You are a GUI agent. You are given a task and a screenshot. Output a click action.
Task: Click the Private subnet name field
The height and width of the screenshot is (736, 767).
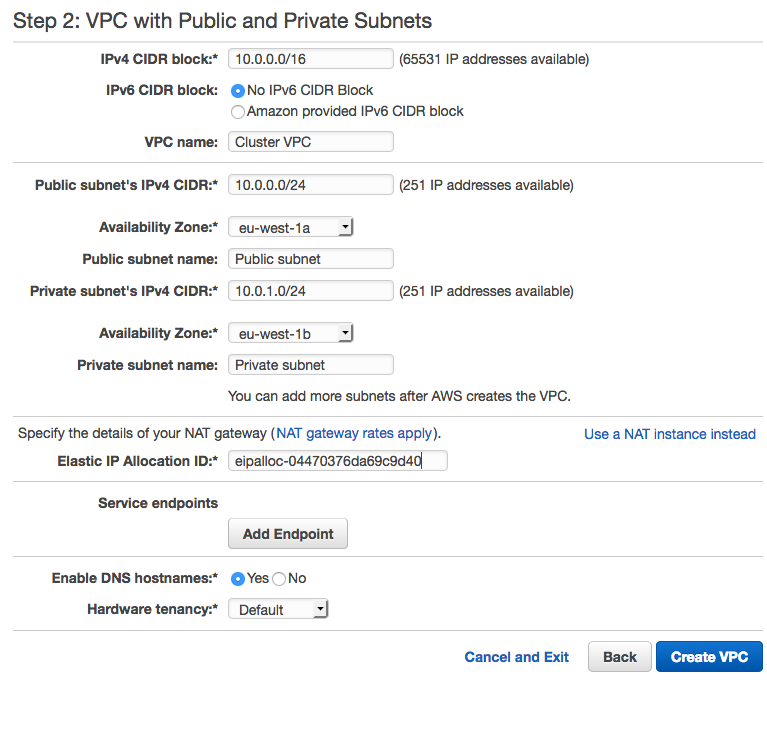pyautogui.click(x=311, y=365)
